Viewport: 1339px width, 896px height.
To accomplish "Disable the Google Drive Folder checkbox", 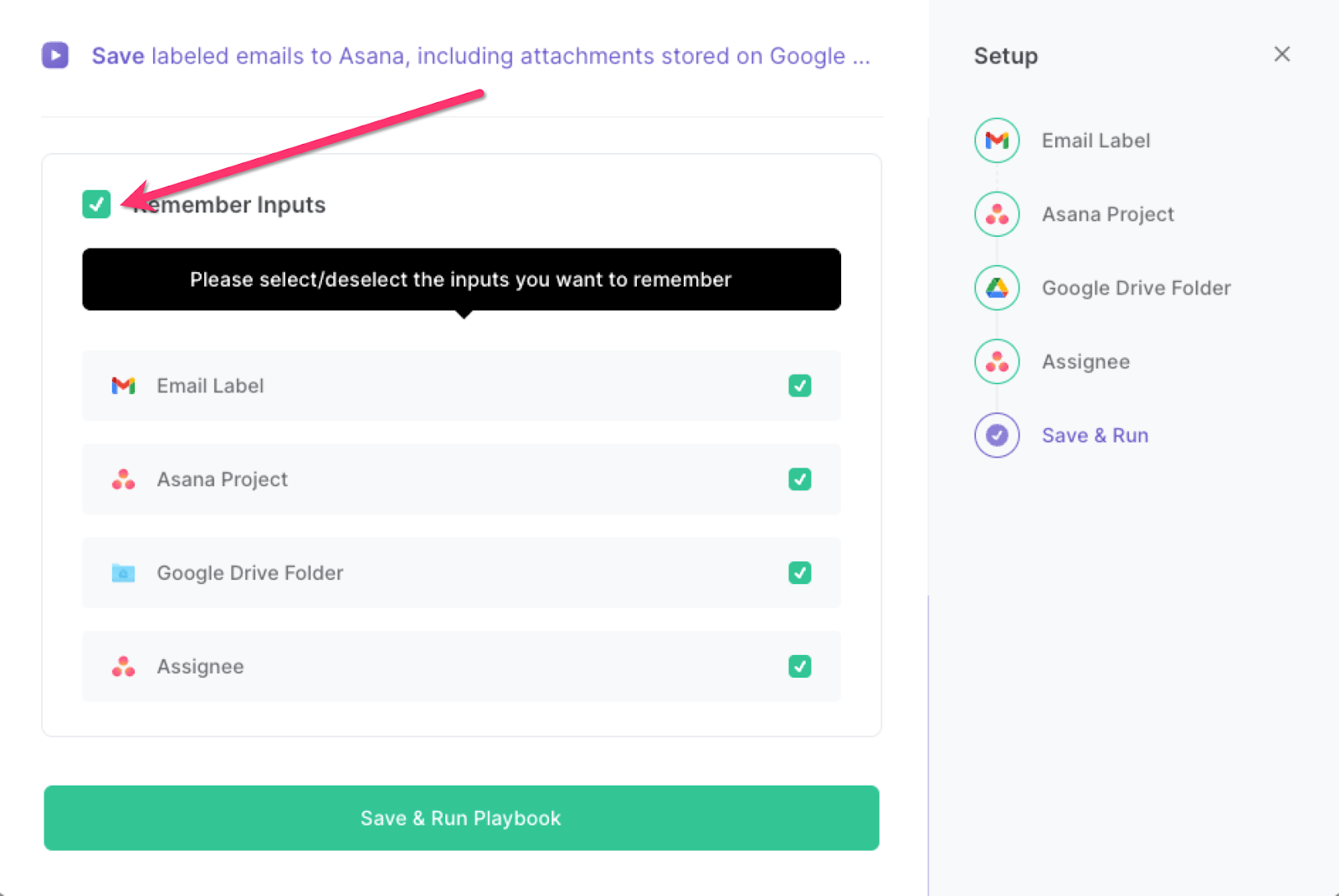I will coord(800,573).
